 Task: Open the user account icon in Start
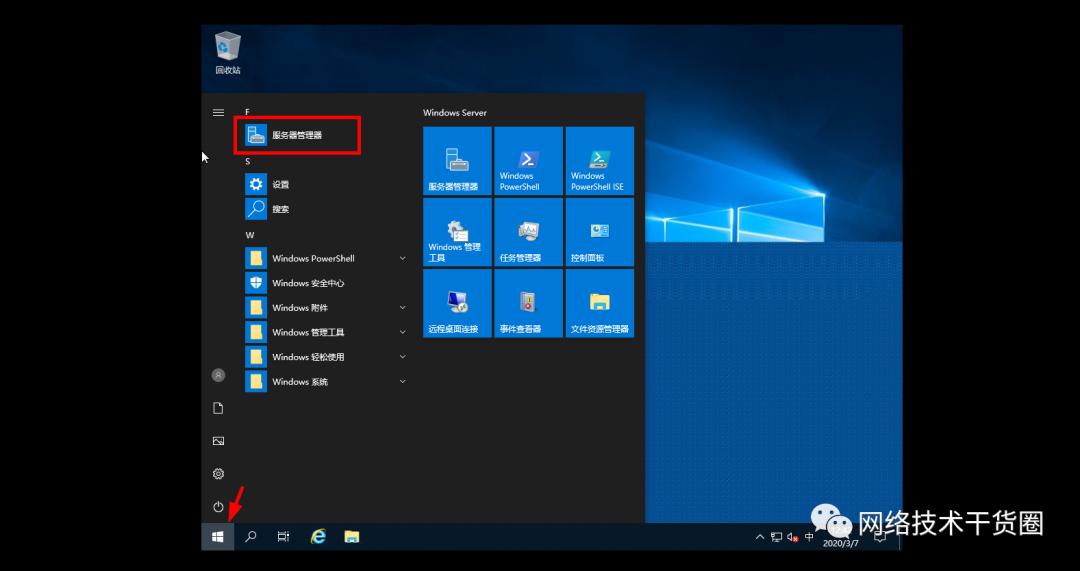coord(218,375)
